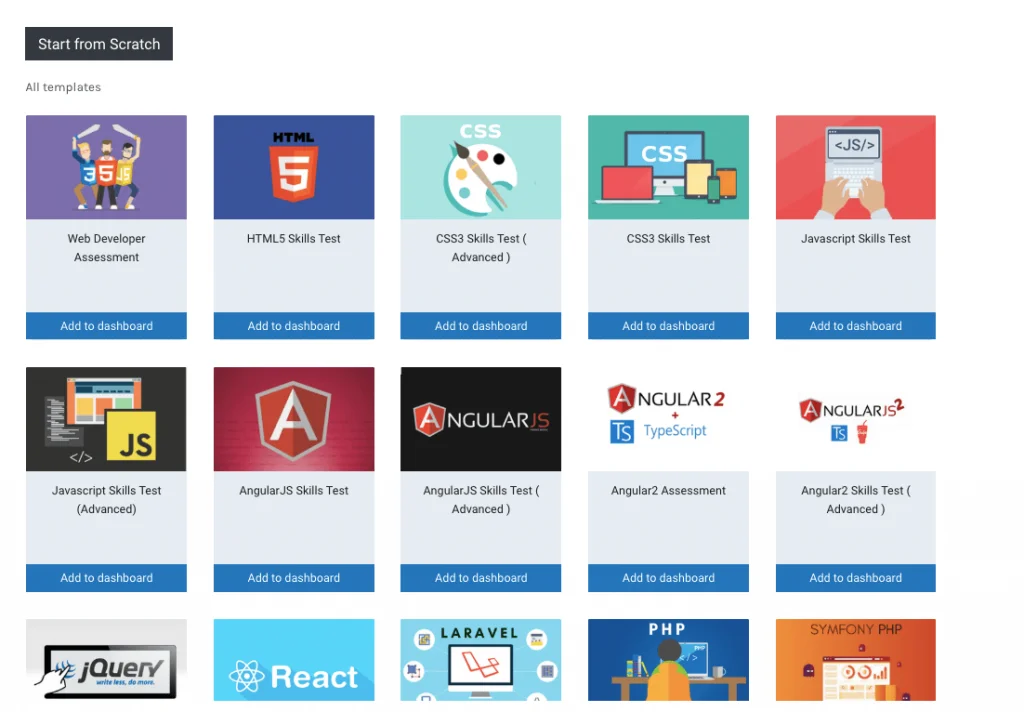Open the Laravel template thumbnail
The image size is (1024, 712).
tap(481, 660)
